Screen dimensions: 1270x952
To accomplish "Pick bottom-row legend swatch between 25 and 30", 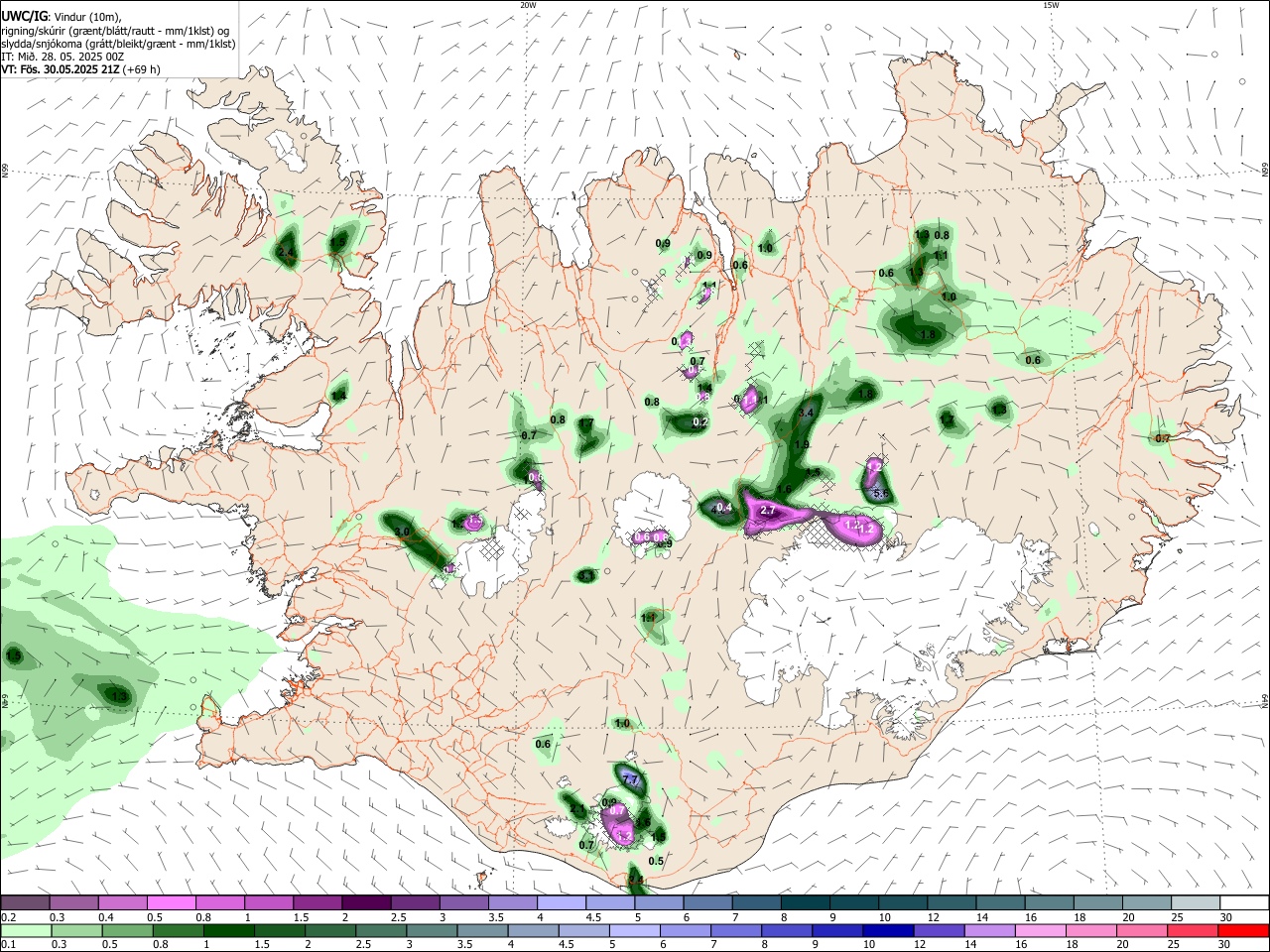I will click(x=1192, y=930).
